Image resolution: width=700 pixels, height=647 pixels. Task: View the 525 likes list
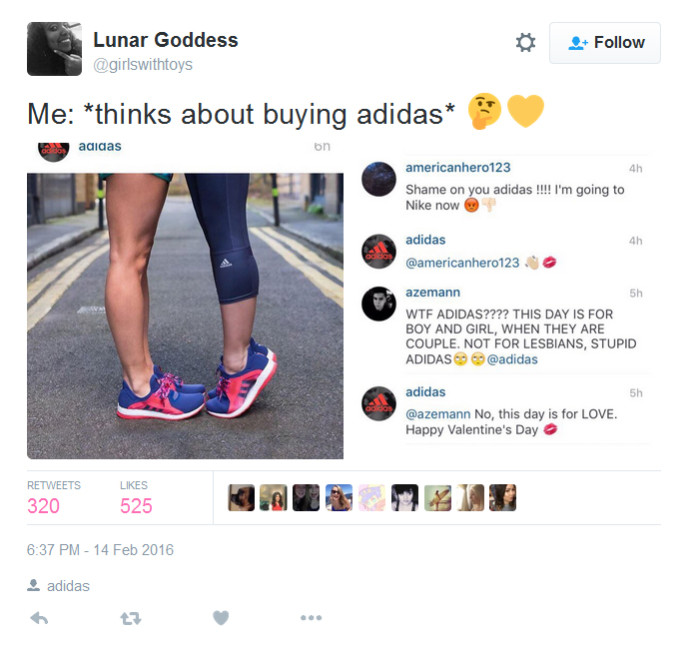(x=136, y=498)
